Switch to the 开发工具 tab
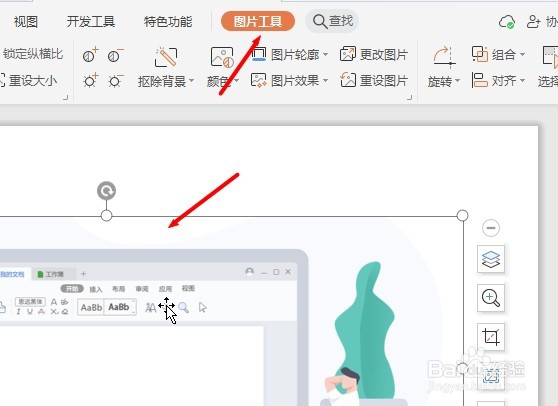The image size is (558, 406). (x=91, y=22)
